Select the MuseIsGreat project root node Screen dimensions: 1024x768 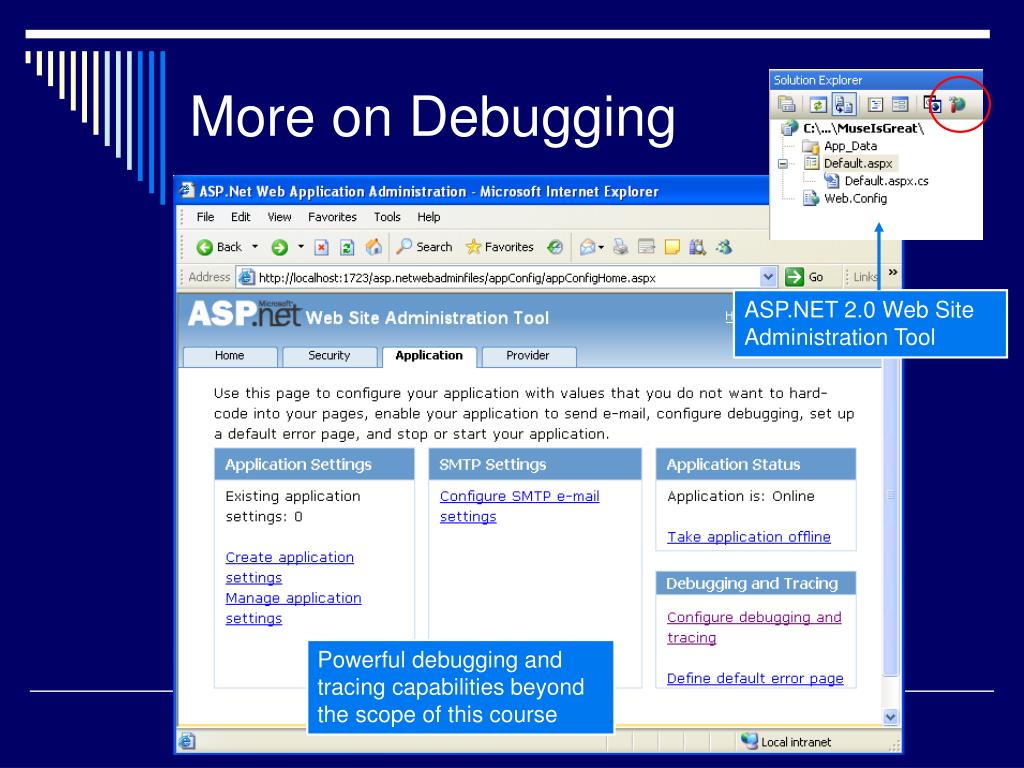pos(863,128)
